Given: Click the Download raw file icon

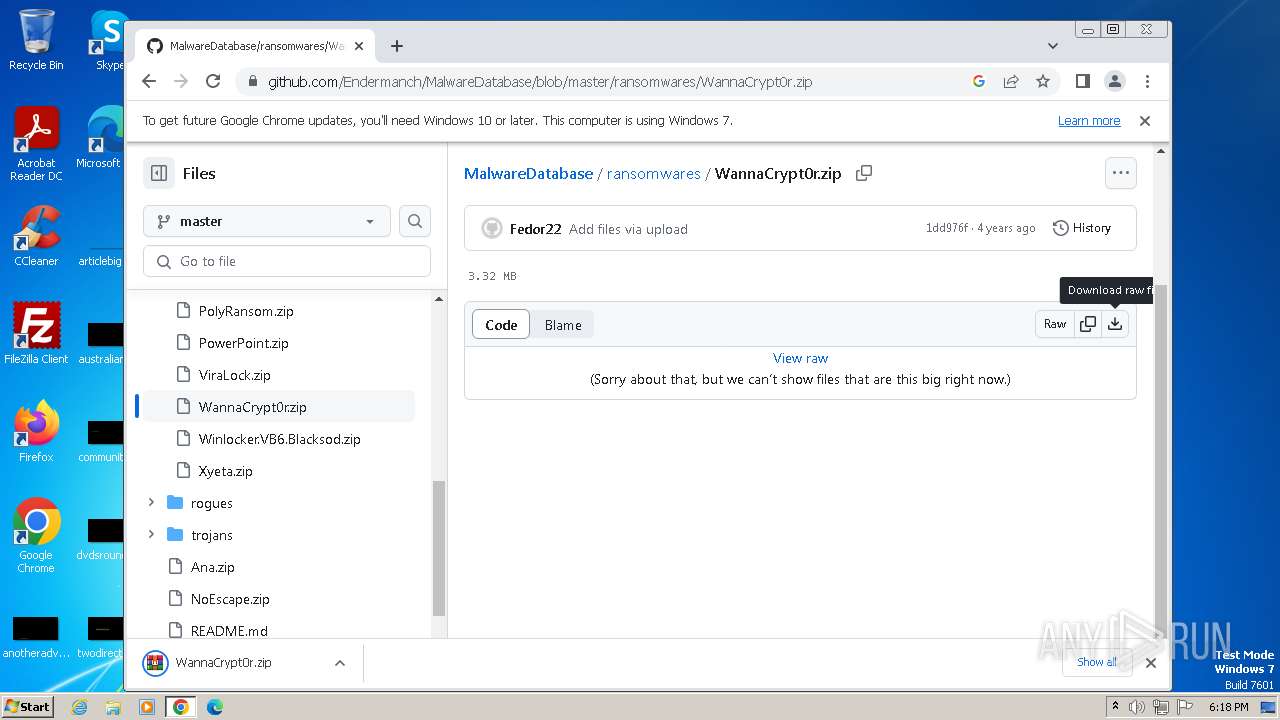Looking at the screenshot, I should point(1115,324).
